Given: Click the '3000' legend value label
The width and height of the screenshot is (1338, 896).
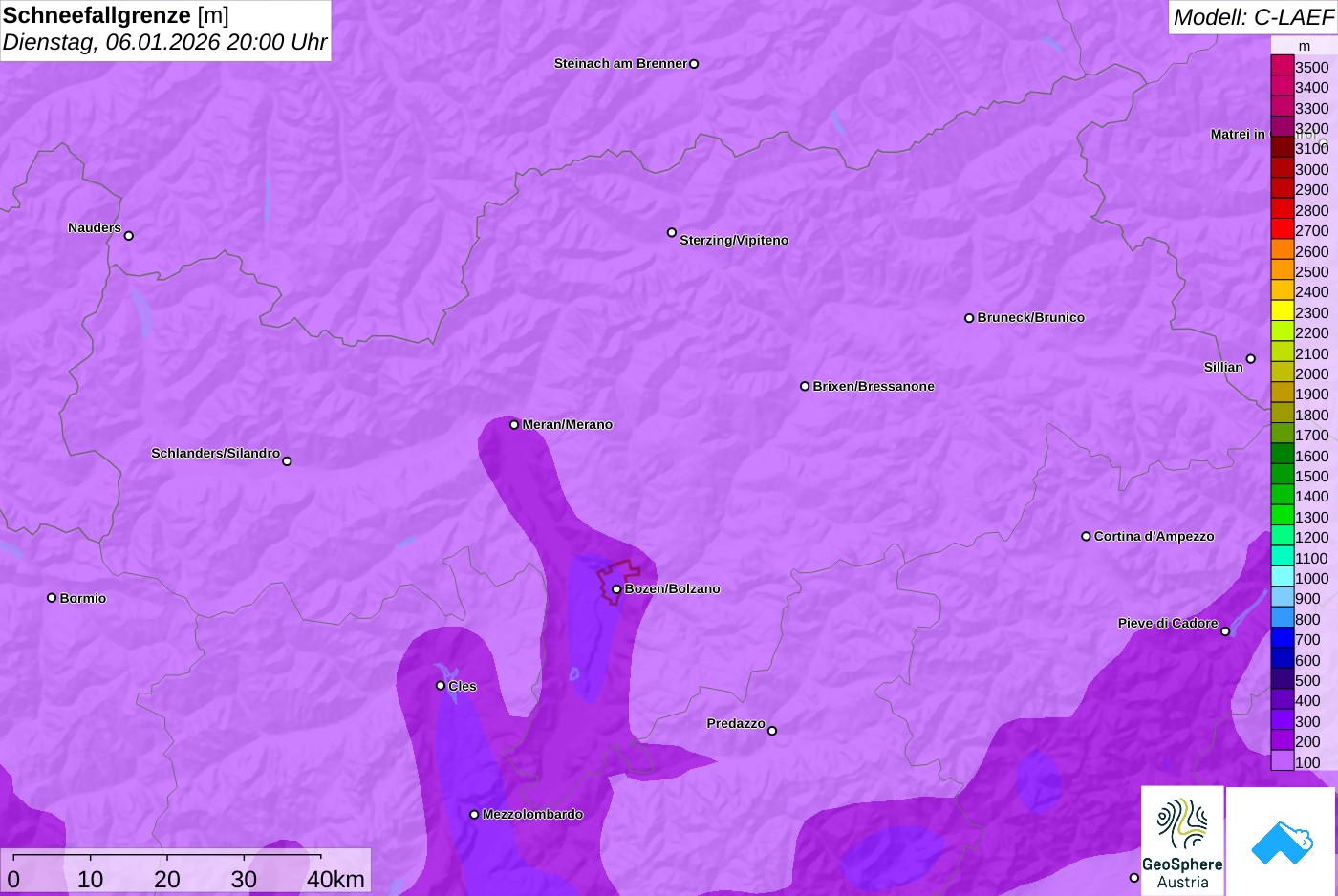Looking at the screenshot, I should (x=1312, y=170).
